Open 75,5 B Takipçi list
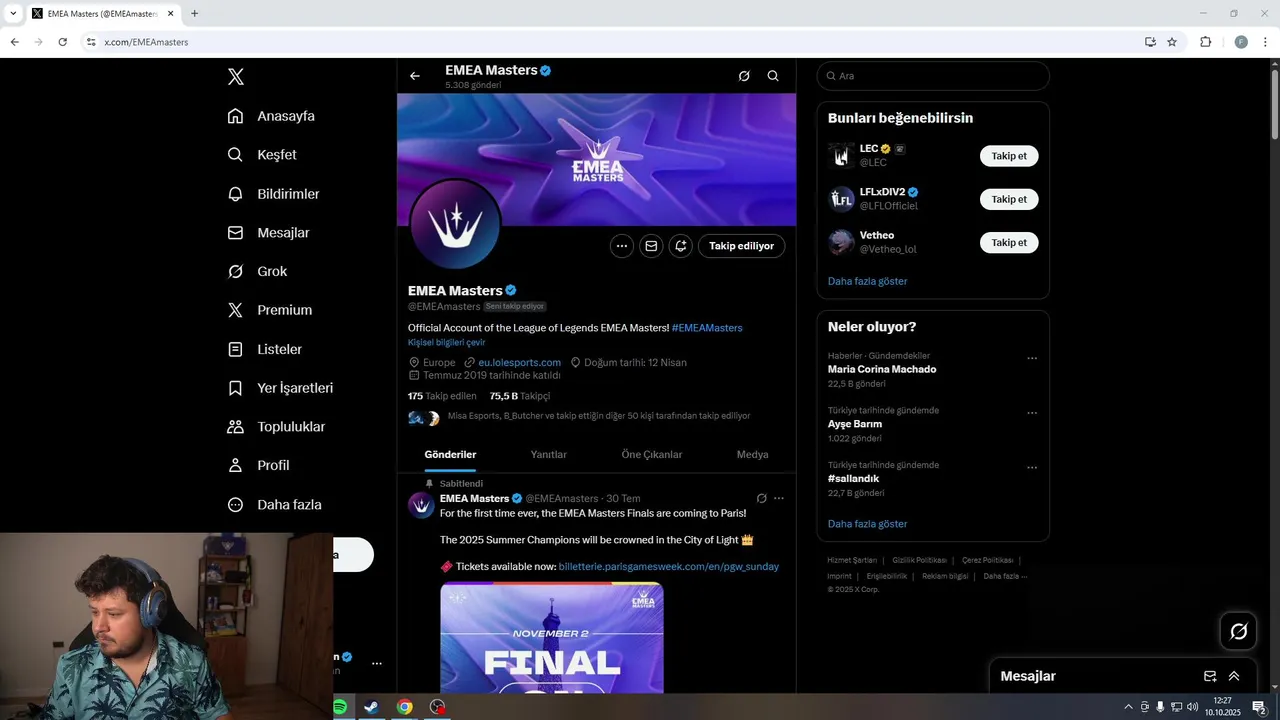The image size is (1280, 720). 520,396
